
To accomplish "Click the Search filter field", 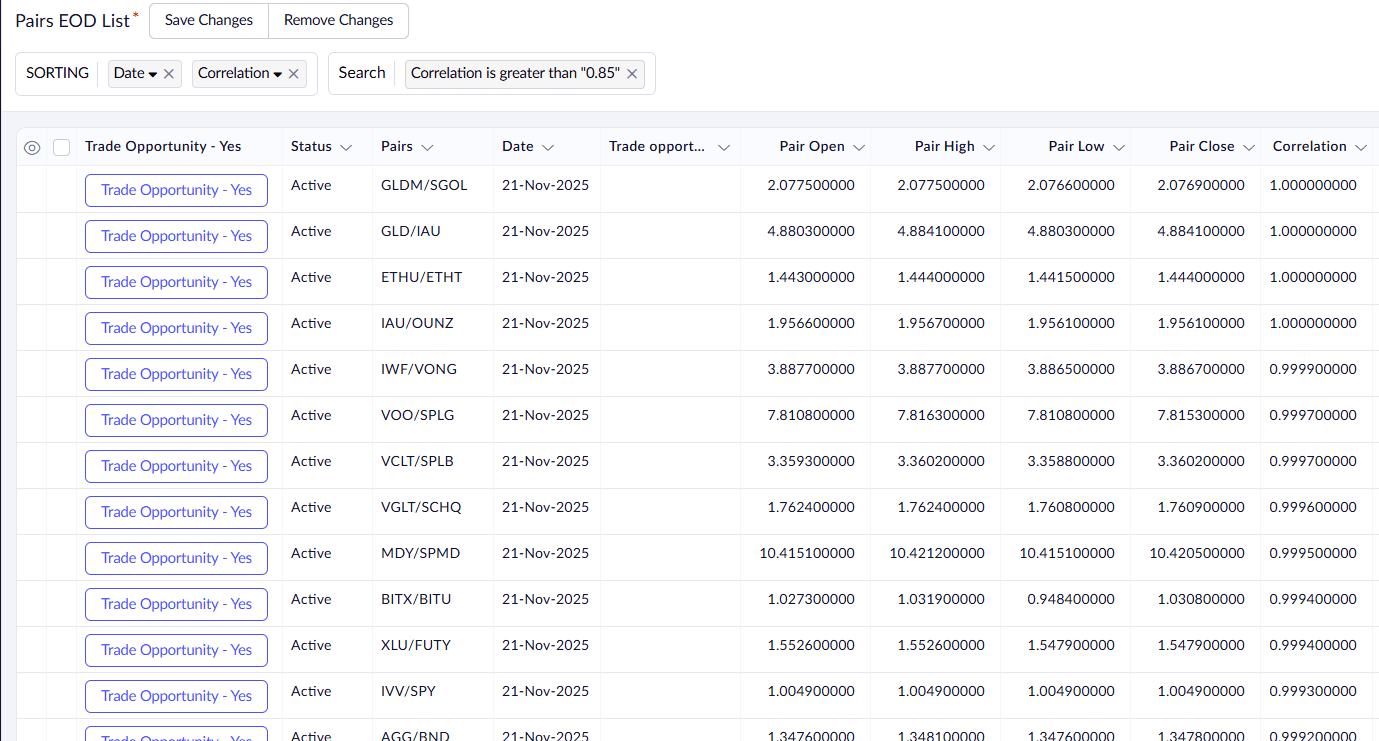I will pos(362,73).
